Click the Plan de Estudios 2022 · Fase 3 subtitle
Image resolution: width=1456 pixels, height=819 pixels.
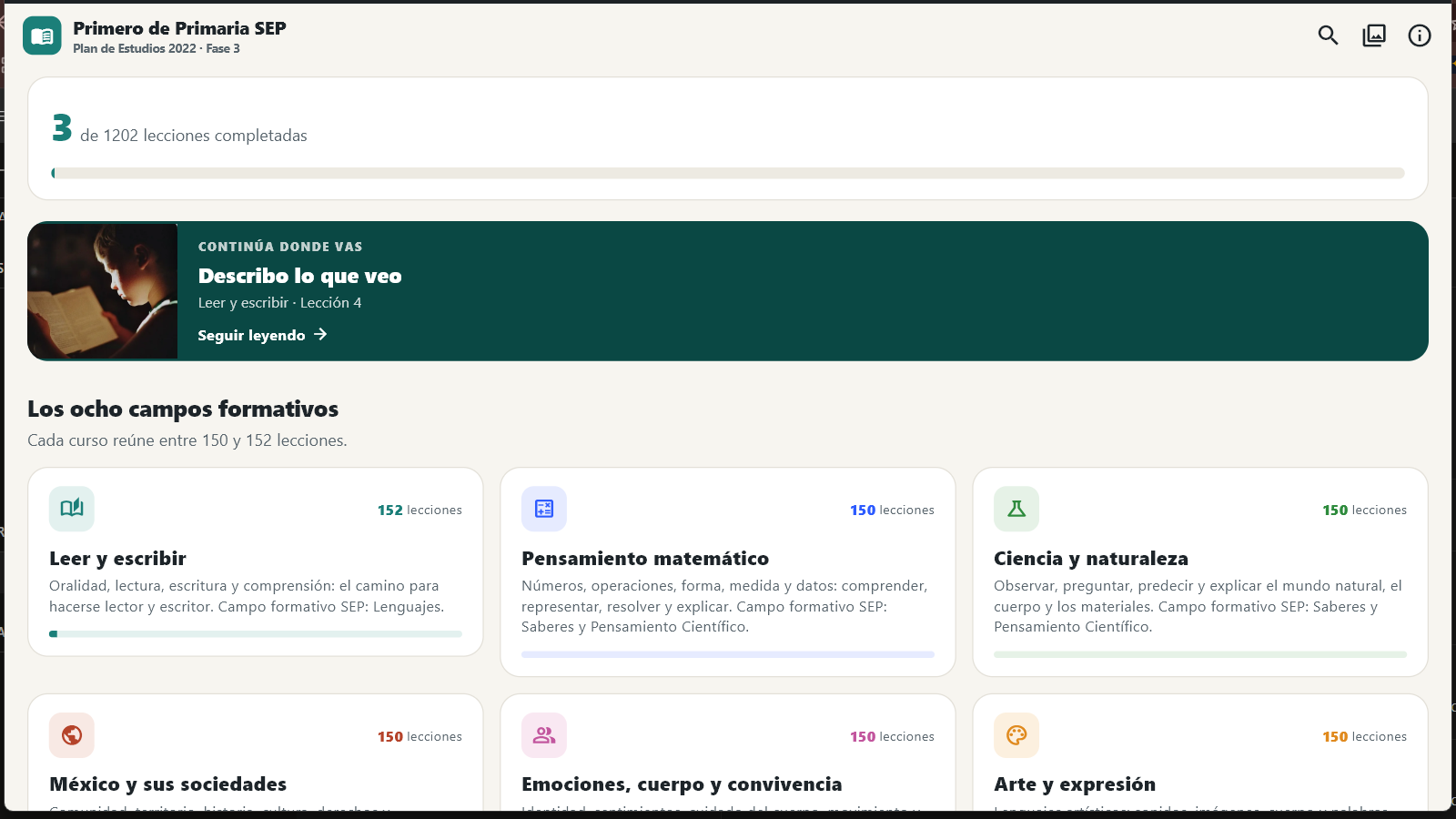click(x=157, y=49)
